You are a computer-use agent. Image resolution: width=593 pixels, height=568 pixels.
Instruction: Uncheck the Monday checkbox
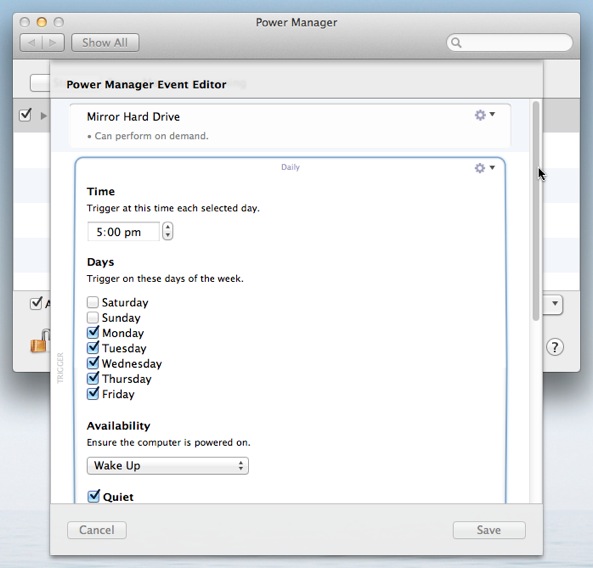[93, 332]
